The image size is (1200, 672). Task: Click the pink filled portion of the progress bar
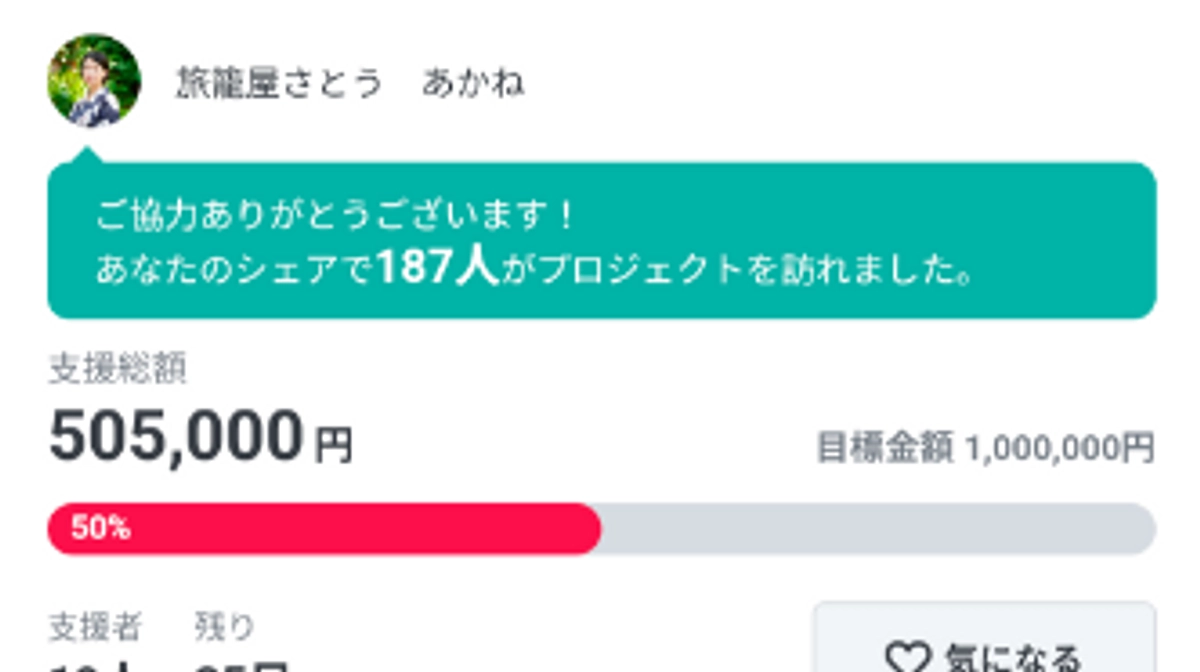[x=320, y=527]
